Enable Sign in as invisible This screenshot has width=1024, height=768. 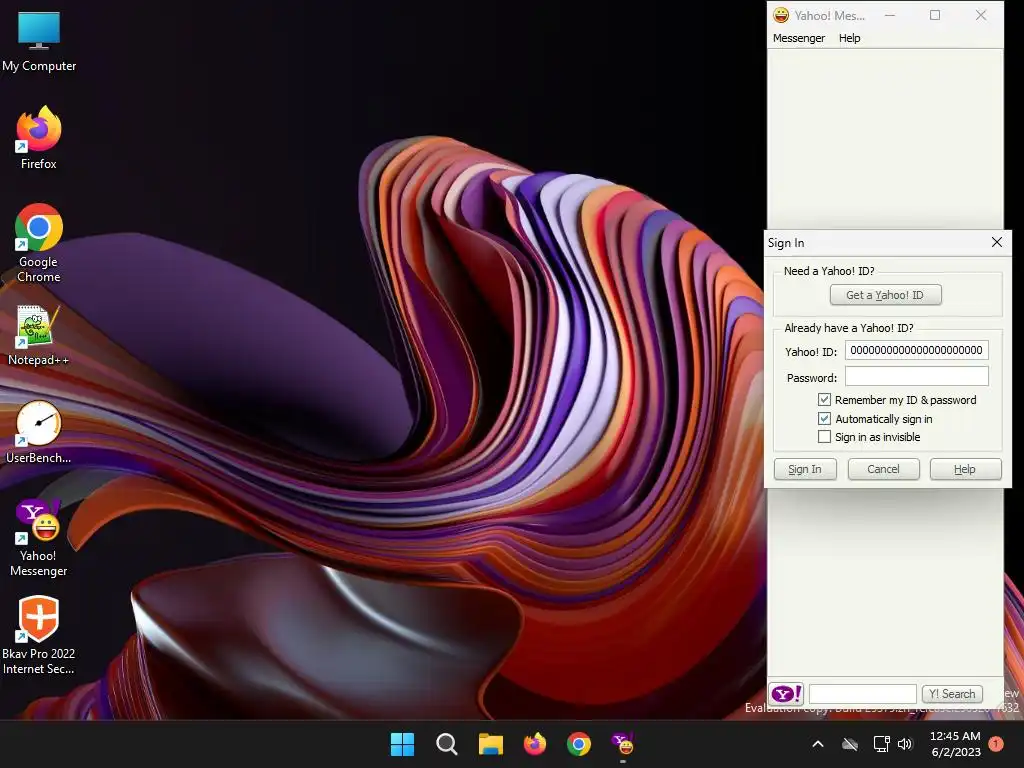pyautogui.click(x=824, y=437)
